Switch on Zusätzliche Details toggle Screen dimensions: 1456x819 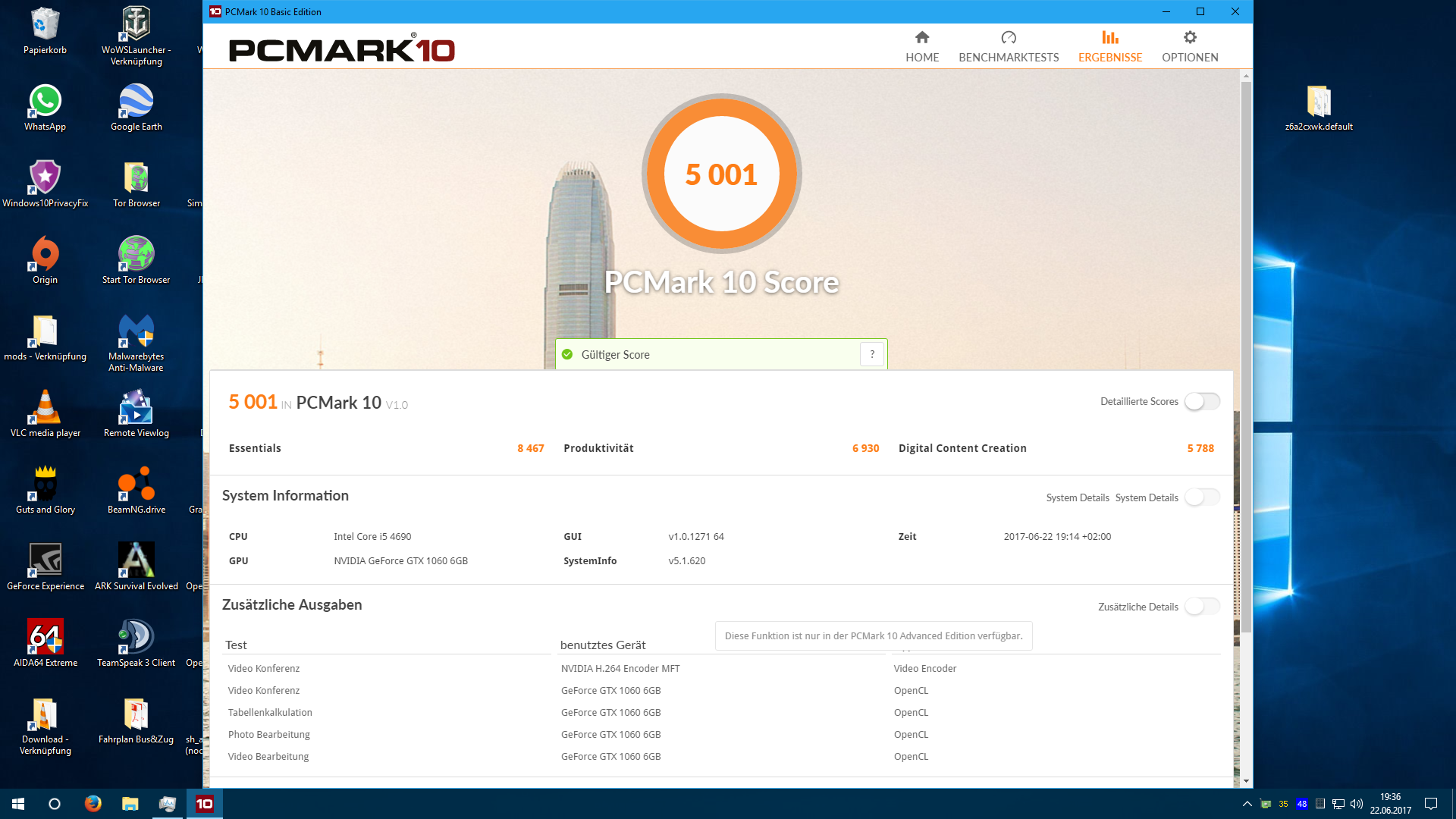click(1202, 607)
